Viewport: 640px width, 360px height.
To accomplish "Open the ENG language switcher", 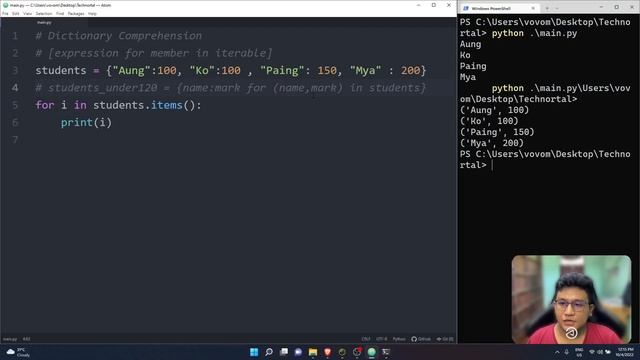I will pyautogui.click(x=579, y=352).
